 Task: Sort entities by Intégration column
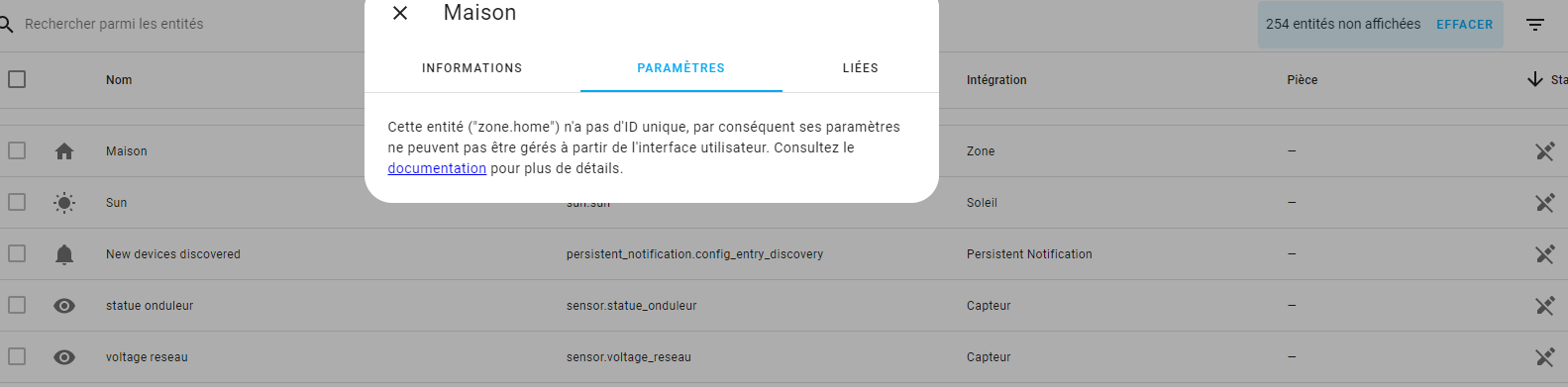click(996, 80)
